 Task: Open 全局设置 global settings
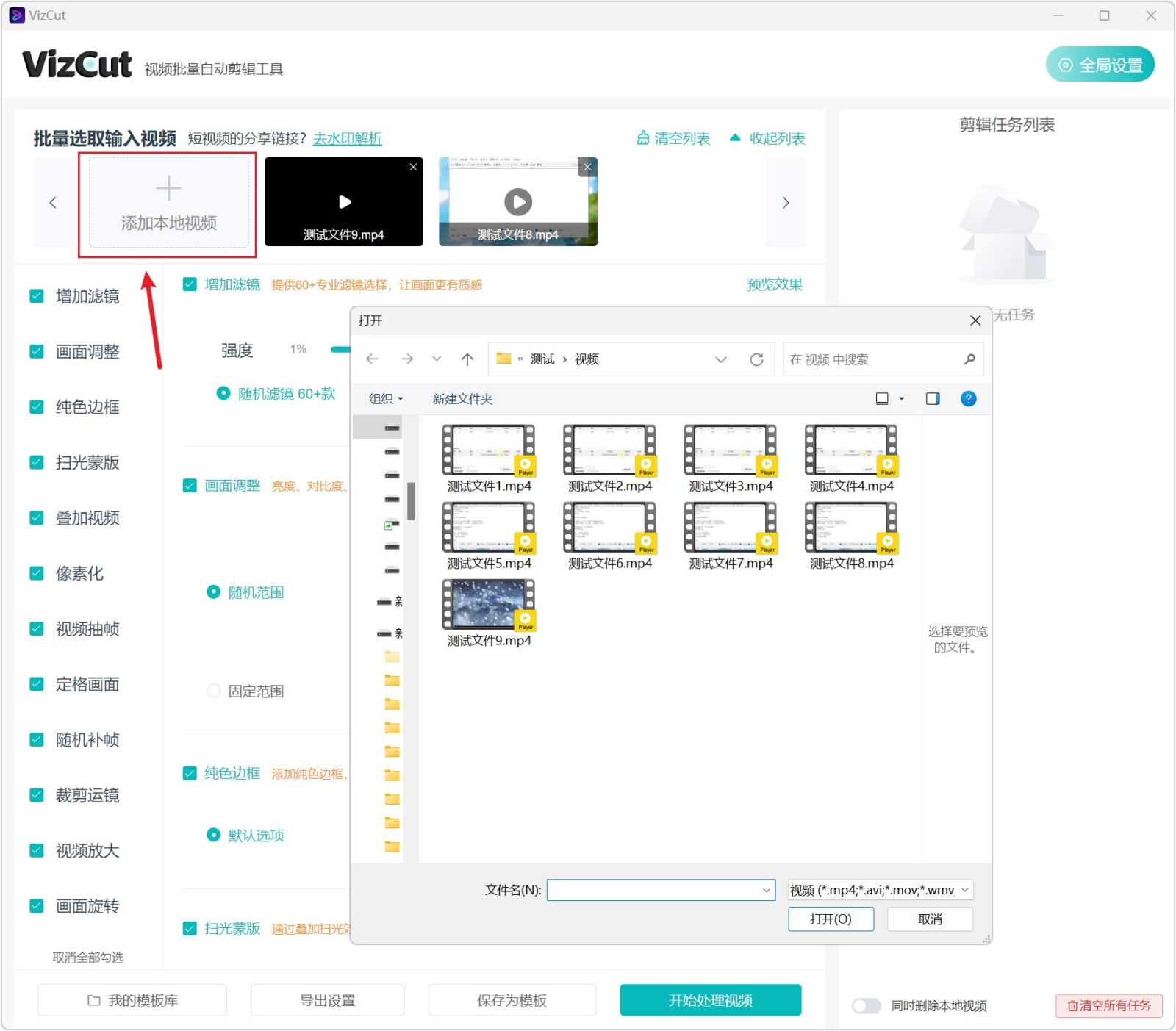1100,65
